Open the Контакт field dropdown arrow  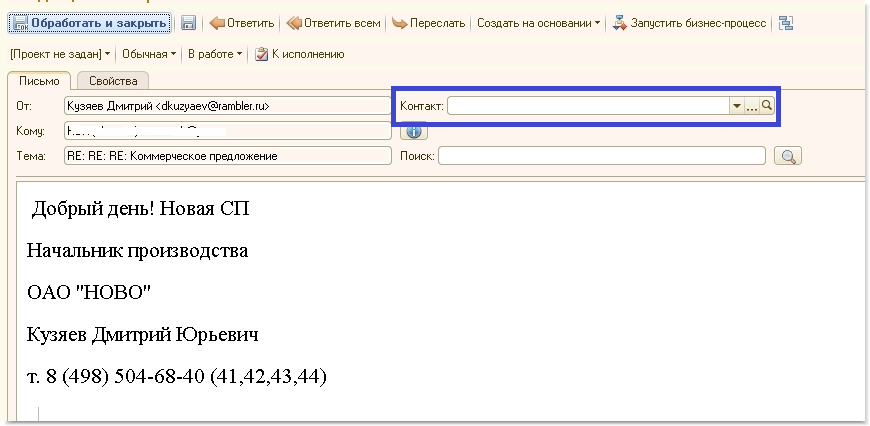[x=737, y=105]
